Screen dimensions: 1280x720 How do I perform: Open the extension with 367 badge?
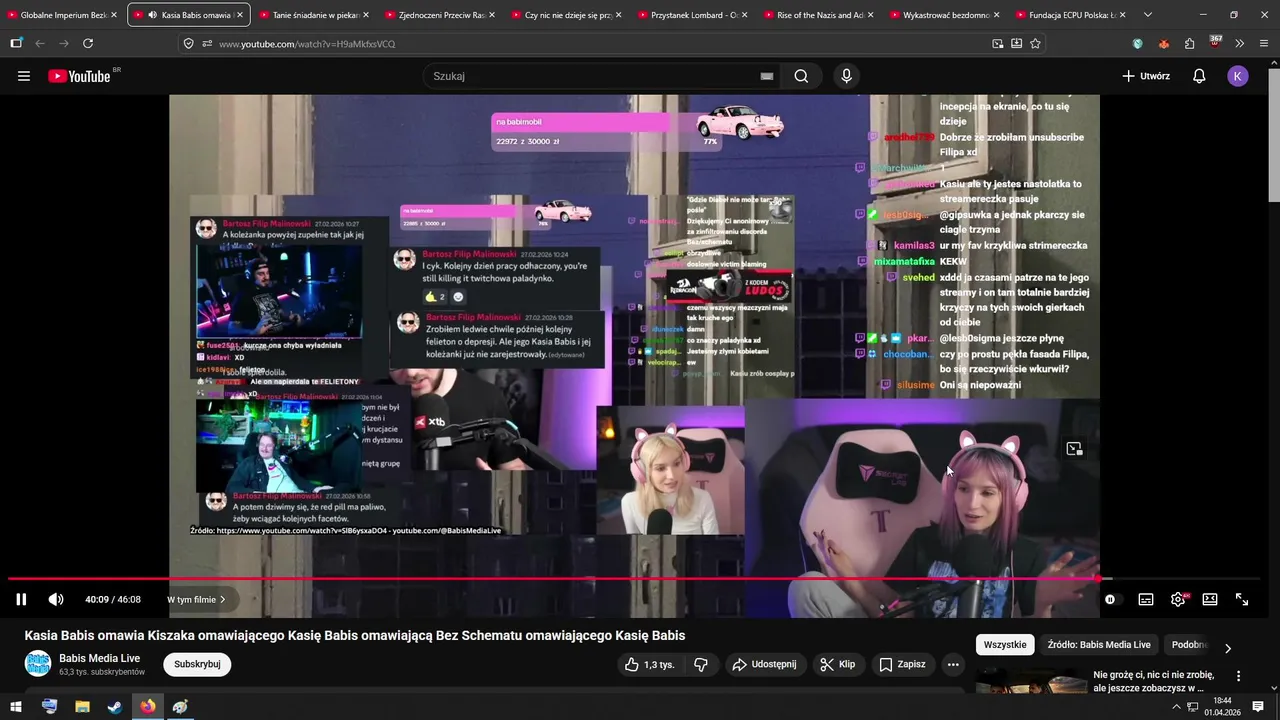click(x=1215, y=42)
